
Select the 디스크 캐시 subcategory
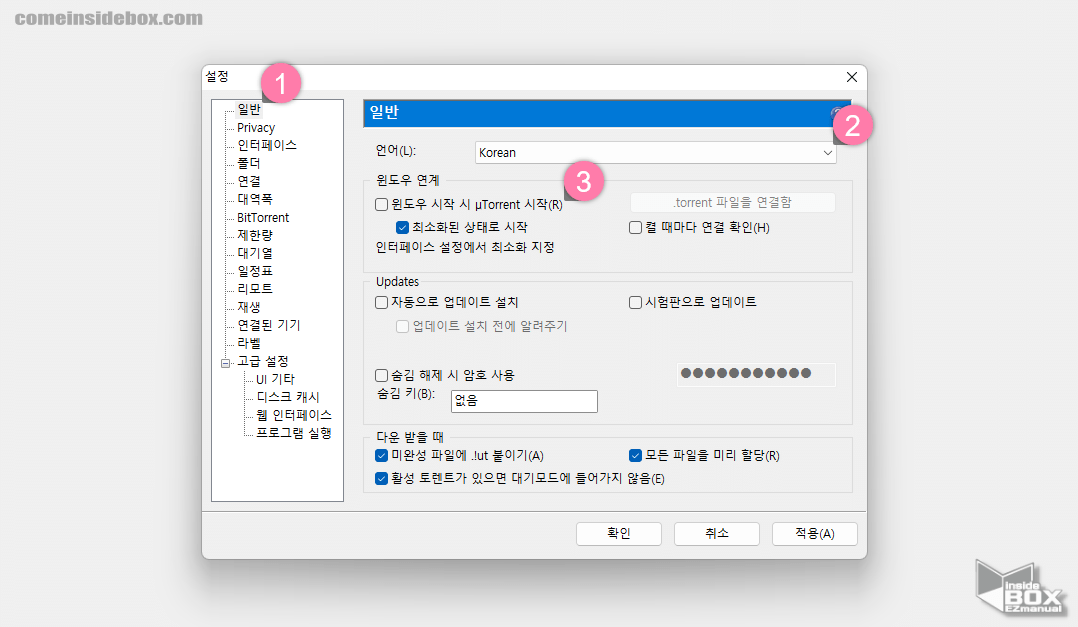[x=287, y=397]
